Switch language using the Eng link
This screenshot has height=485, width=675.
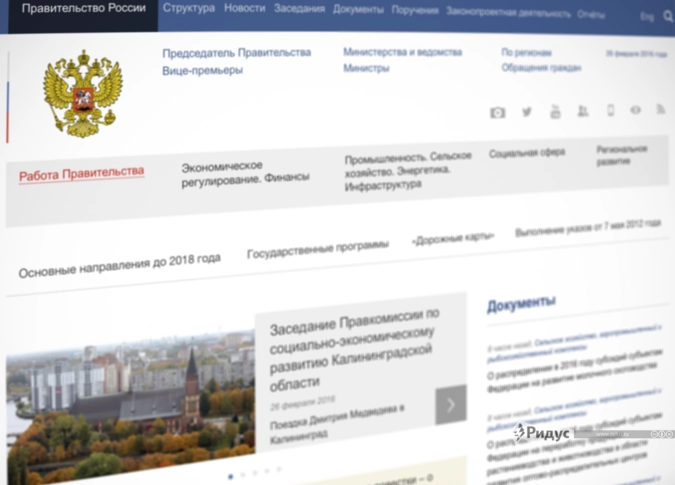[646, 17]
